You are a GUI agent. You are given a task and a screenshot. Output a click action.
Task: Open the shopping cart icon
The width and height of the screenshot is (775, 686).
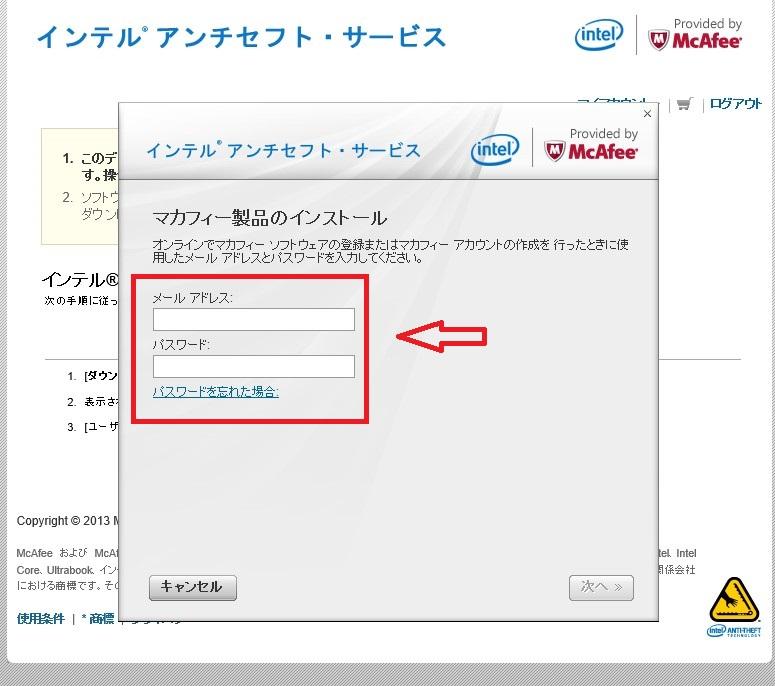[x=684, y=104]
